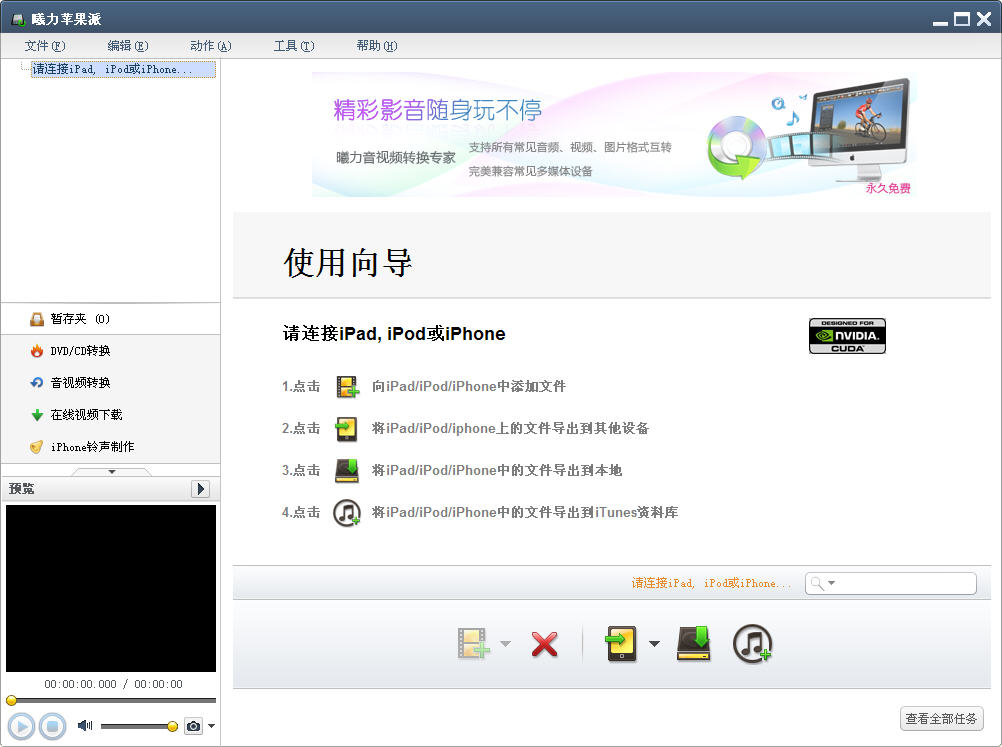This screenshot has height=747, width=1002.
Task: Open export-to-device dropdown arrow
Action: click(654, 643)
